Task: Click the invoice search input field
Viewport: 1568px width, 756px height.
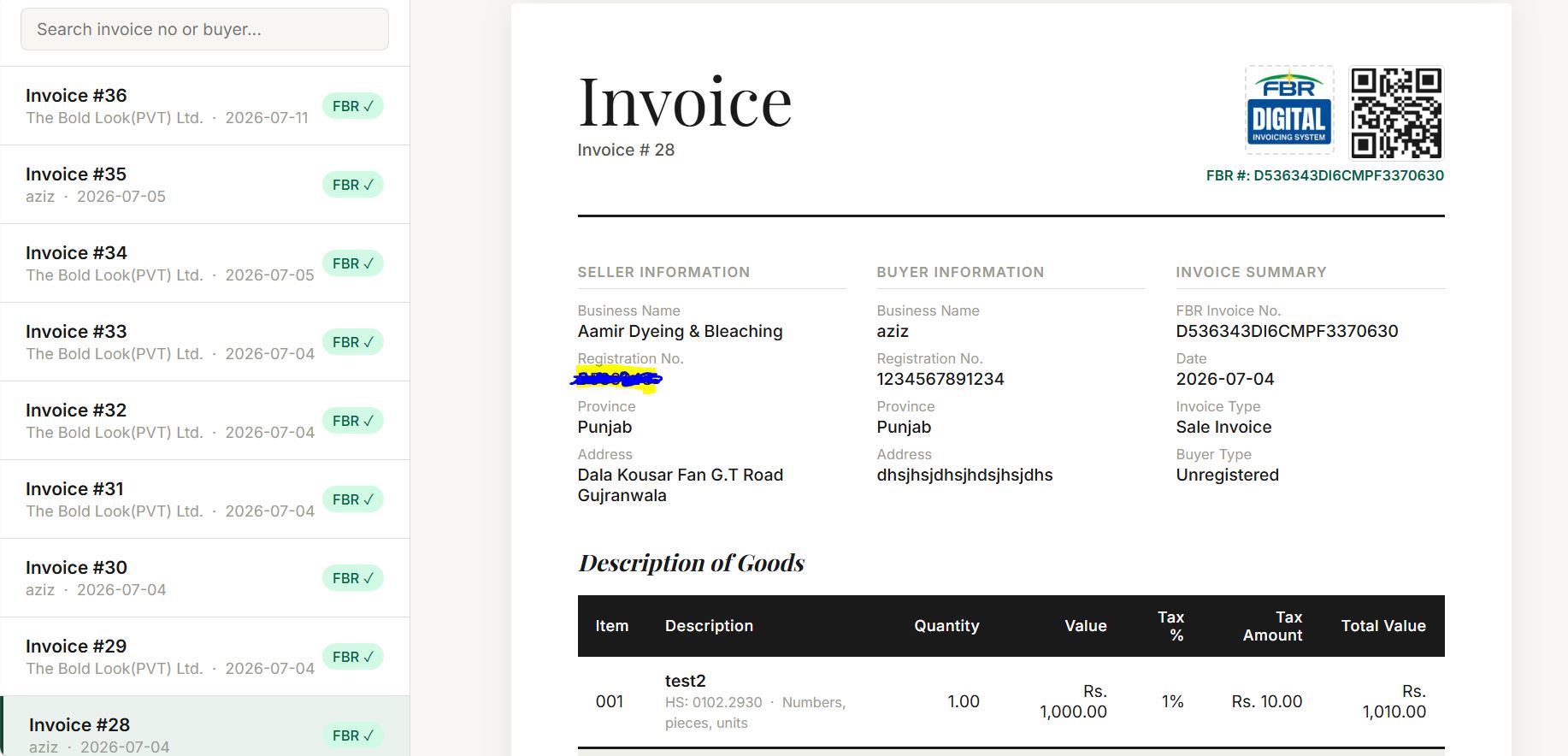Action: pyautogui.click(x=204, y=29)
